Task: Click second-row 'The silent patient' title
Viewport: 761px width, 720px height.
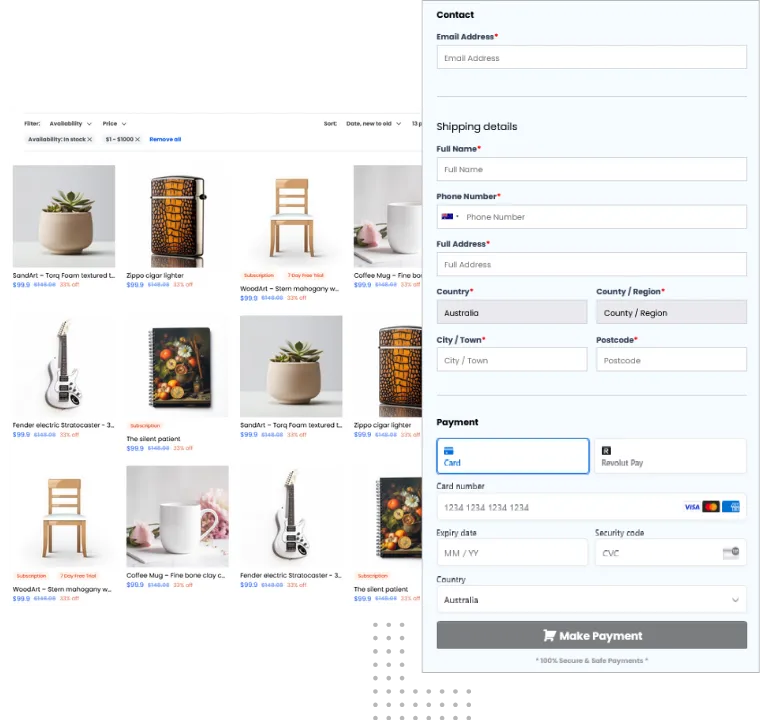Action: 153,439
